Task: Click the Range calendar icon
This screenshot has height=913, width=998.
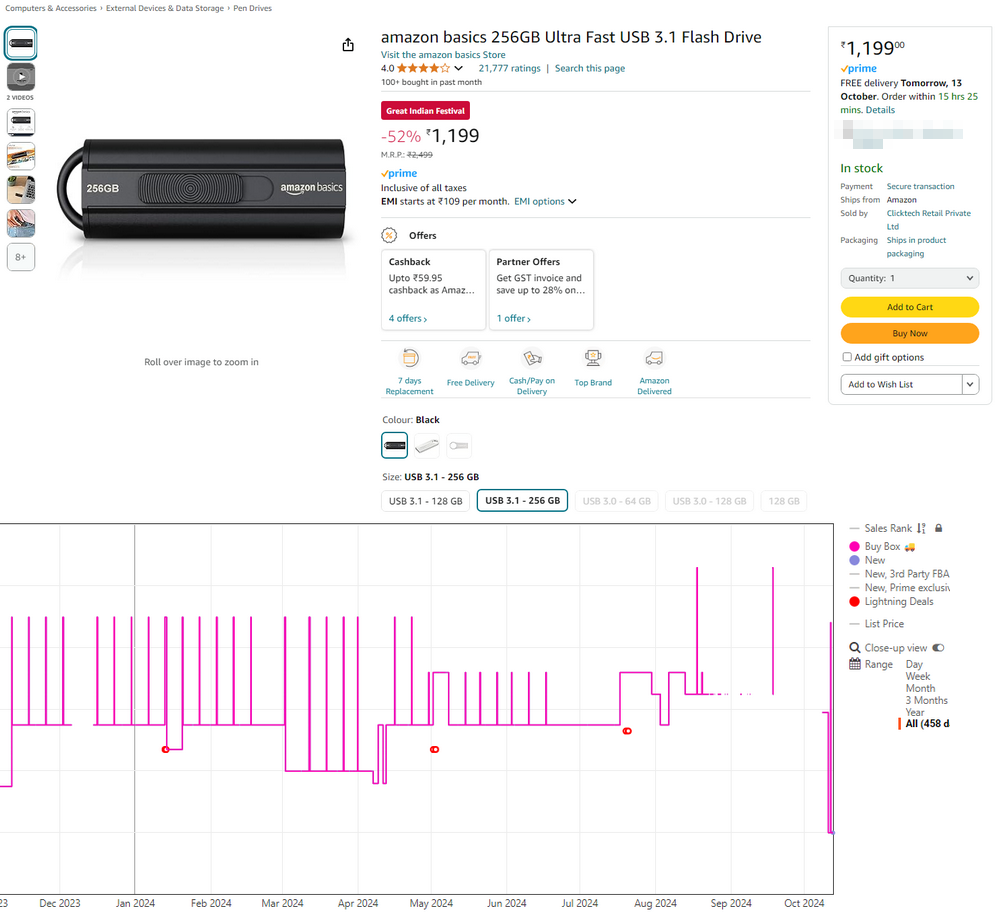Action: coord(855,664)
